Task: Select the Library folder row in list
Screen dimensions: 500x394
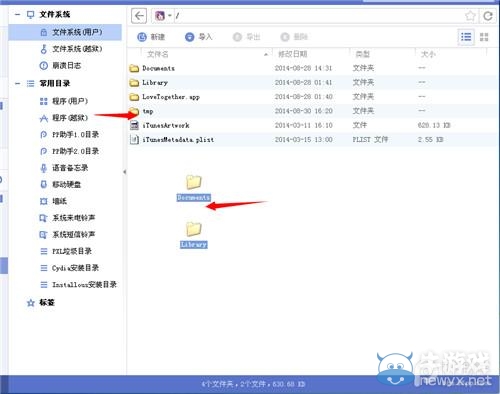Action: coord(313,82)
